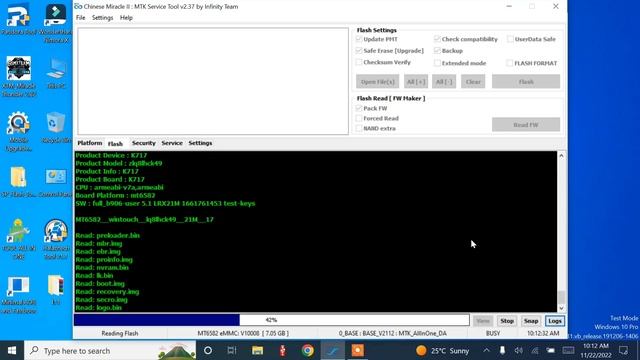Click Cortana circle icon in taskbar
The width and height of the screenshot is (640, 360).
(x=207, y=351)
